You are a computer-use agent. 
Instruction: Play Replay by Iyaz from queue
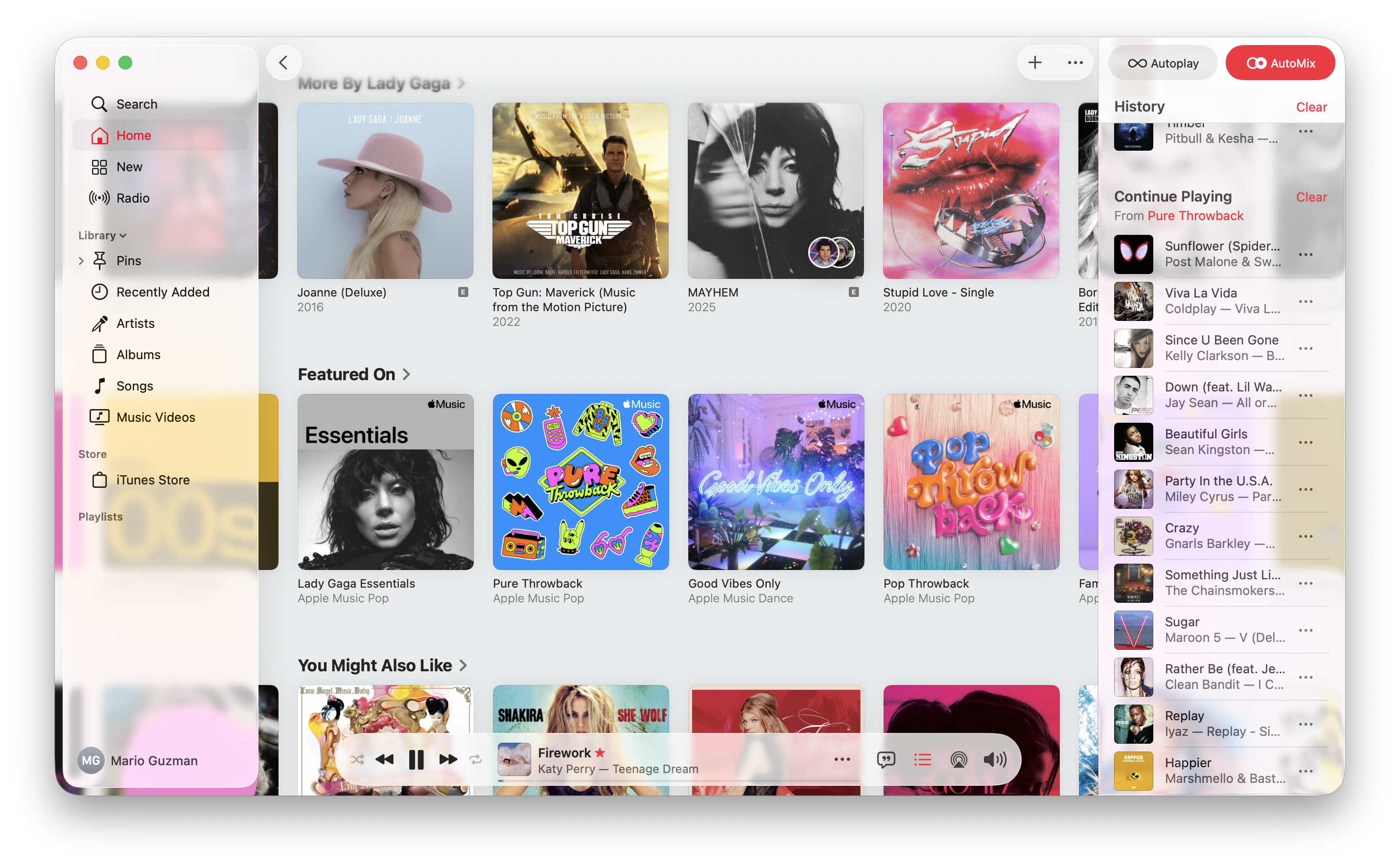1220,724
